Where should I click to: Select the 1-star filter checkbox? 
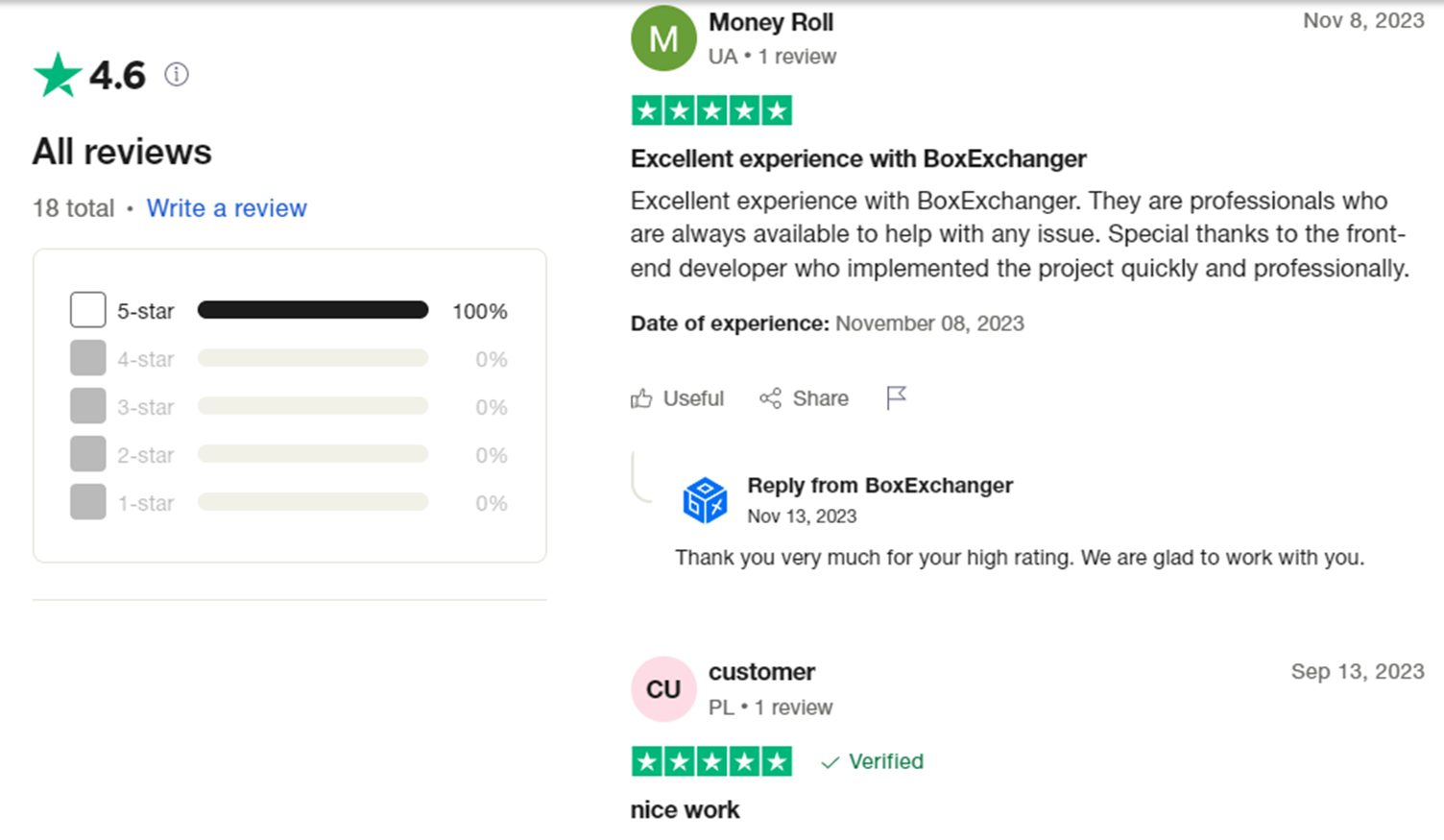click(x=87, y=502)
